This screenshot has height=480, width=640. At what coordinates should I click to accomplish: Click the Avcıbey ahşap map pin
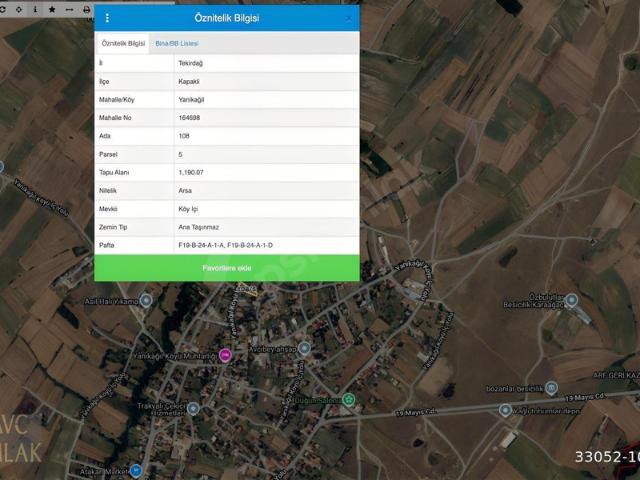click(304, 349)
